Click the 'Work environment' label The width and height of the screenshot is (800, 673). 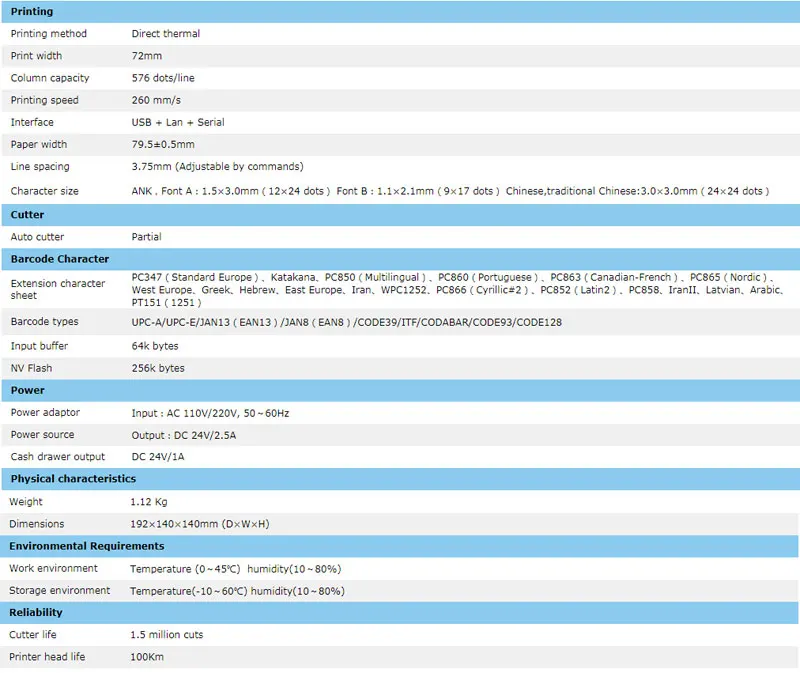pos(53,568)
